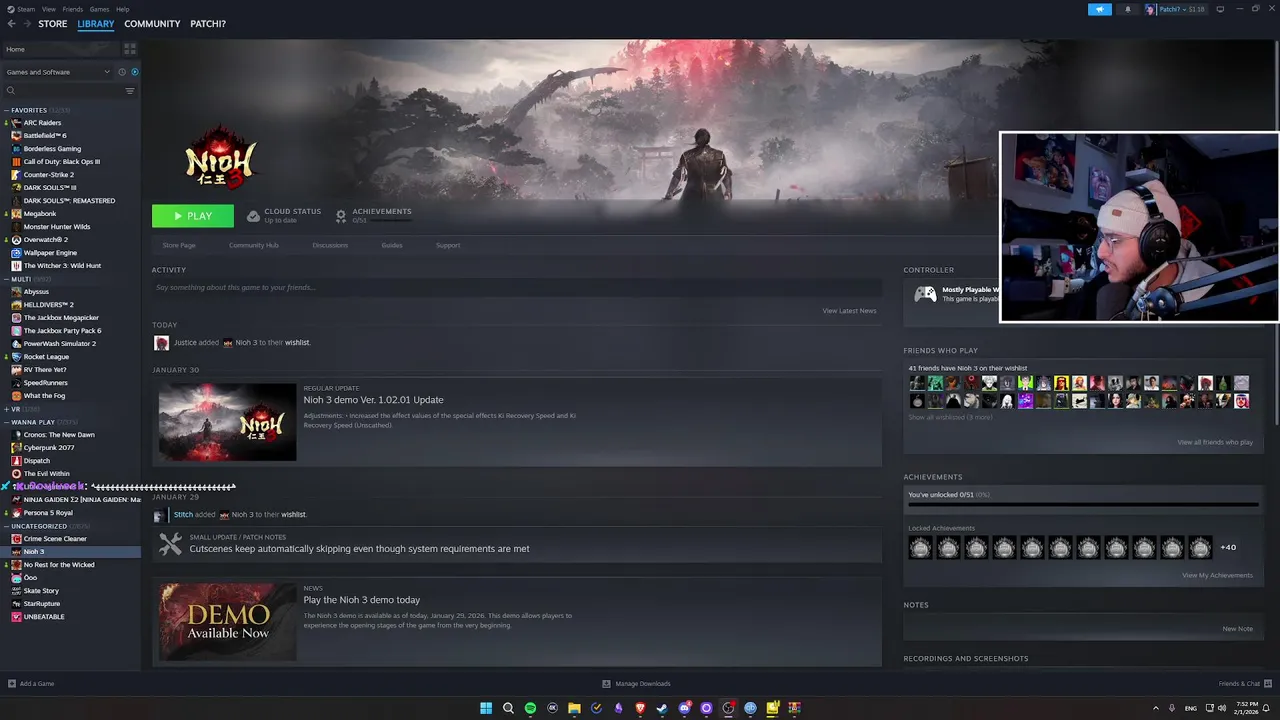Open the Windows Start menu

pyautogui.click(x=486, y=708)
